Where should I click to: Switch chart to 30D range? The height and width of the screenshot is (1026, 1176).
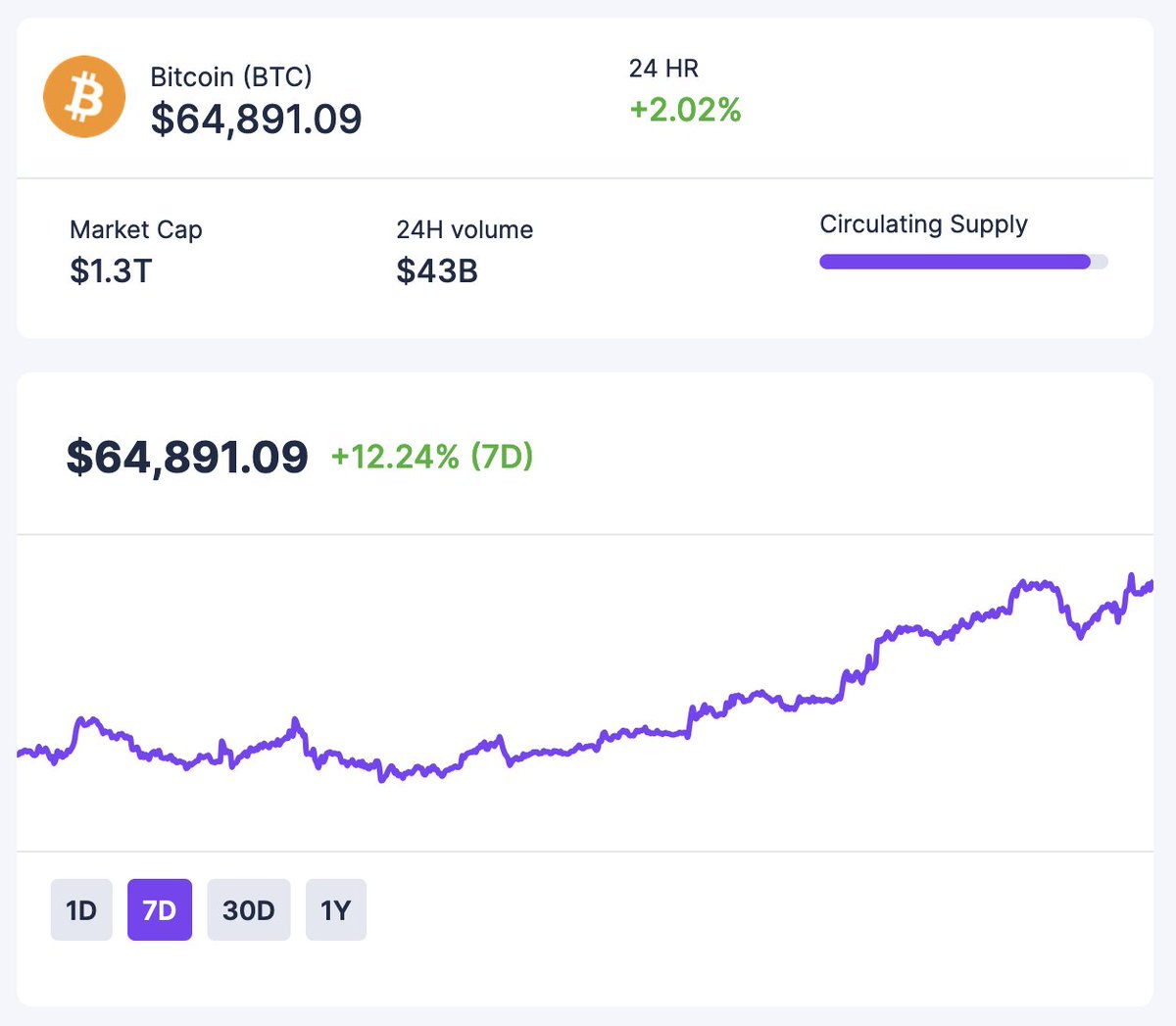click(249, 910)
